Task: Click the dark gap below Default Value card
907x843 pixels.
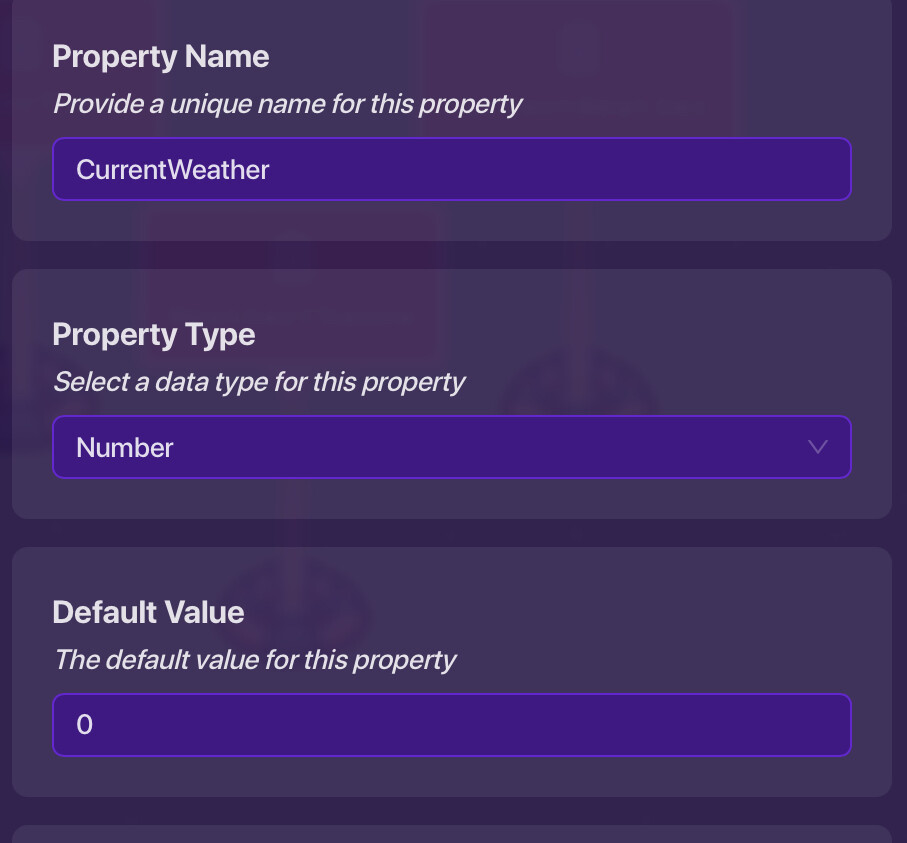Action: [450, 811]
